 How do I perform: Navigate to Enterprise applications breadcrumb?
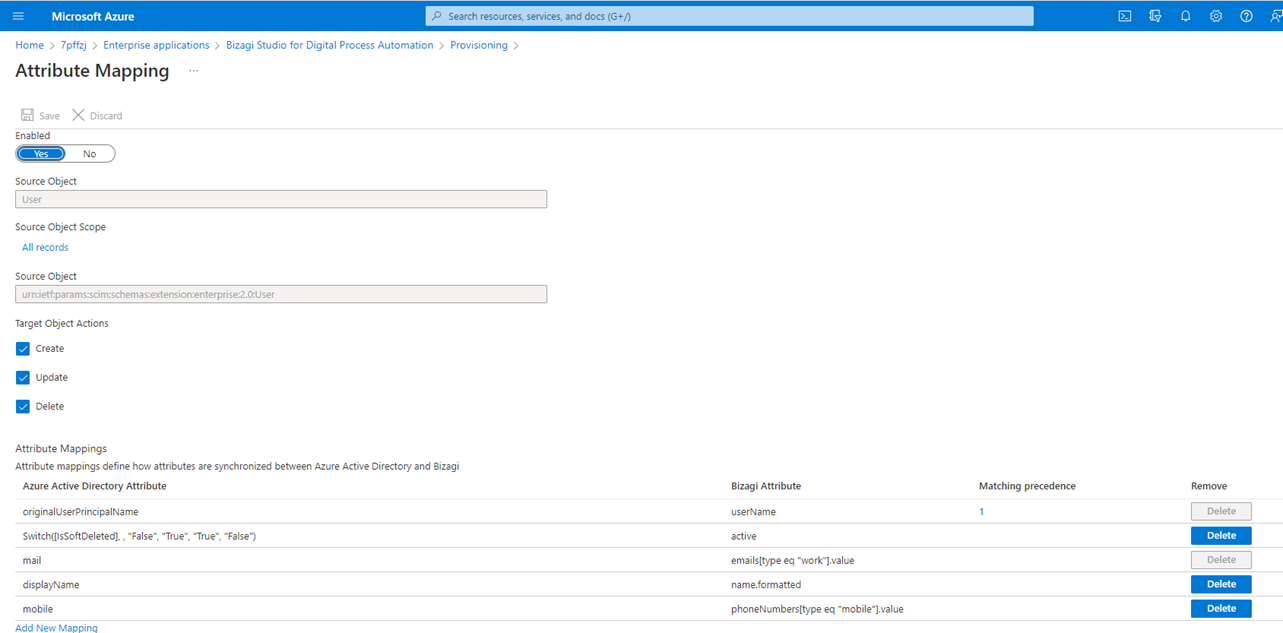pos(156,45)
